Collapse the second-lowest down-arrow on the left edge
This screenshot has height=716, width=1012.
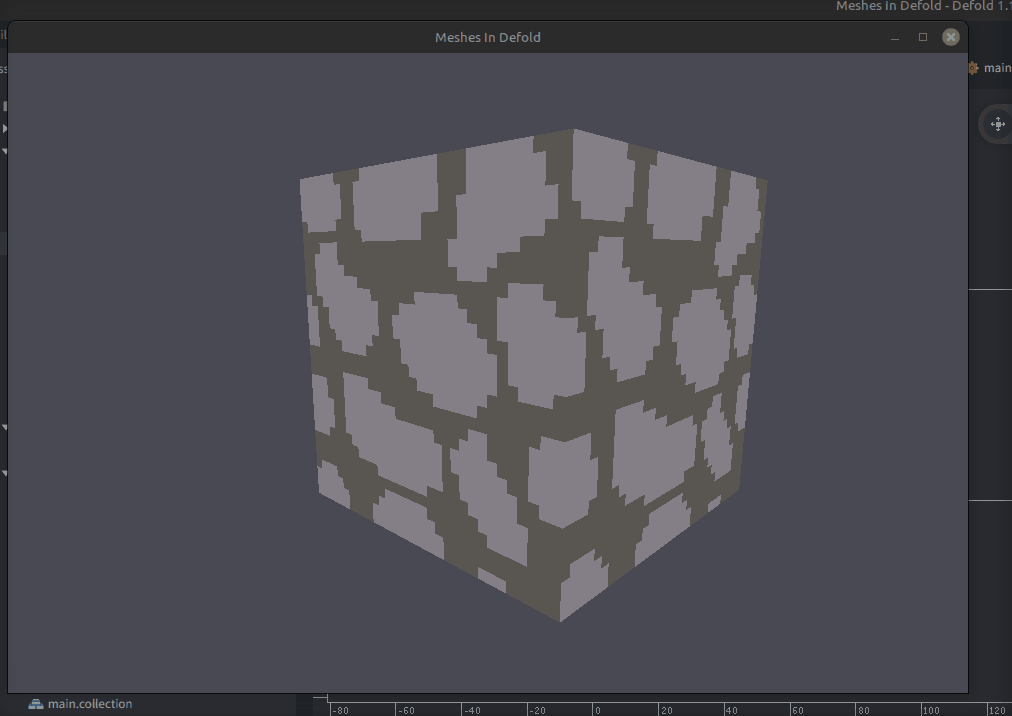click(x=4, y=427)
